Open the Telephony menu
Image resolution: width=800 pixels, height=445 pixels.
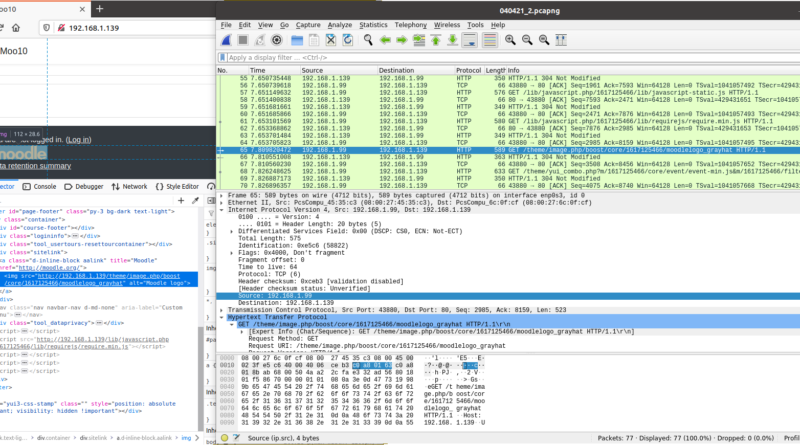pos(411,24)
